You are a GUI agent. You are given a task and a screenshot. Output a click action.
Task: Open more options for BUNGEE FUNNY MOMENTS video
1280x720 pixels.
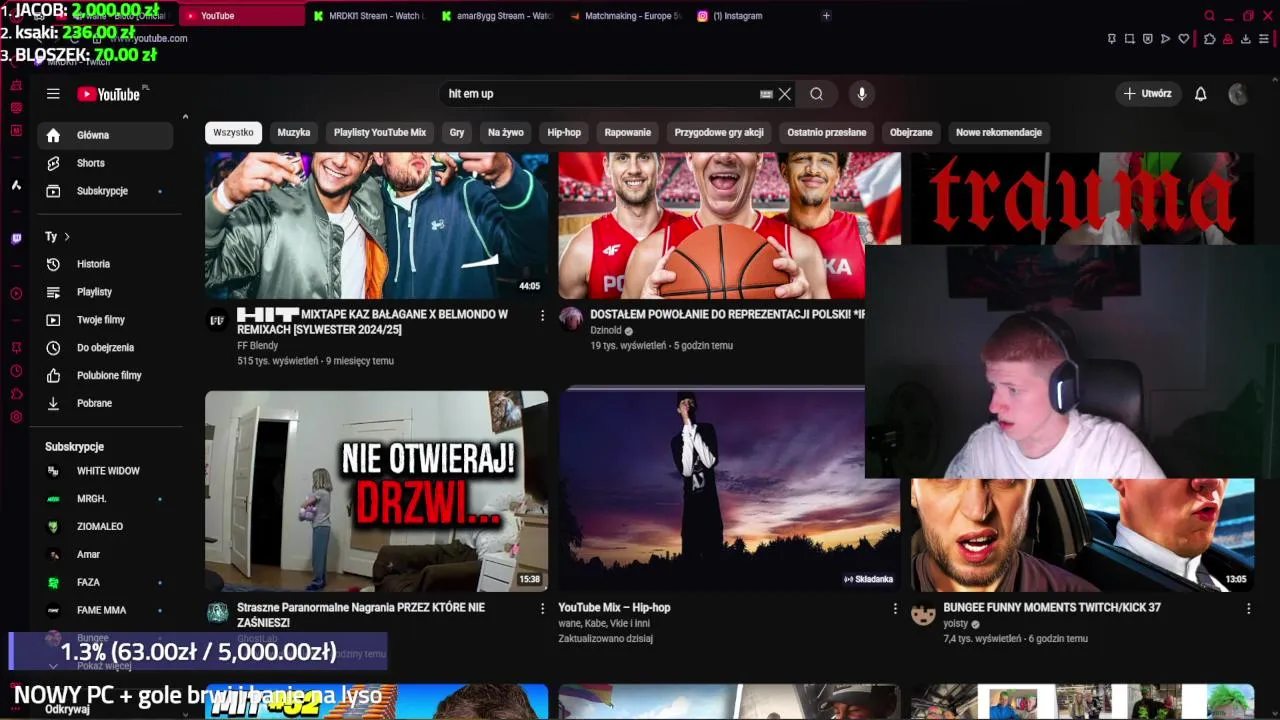point(1248,608)
